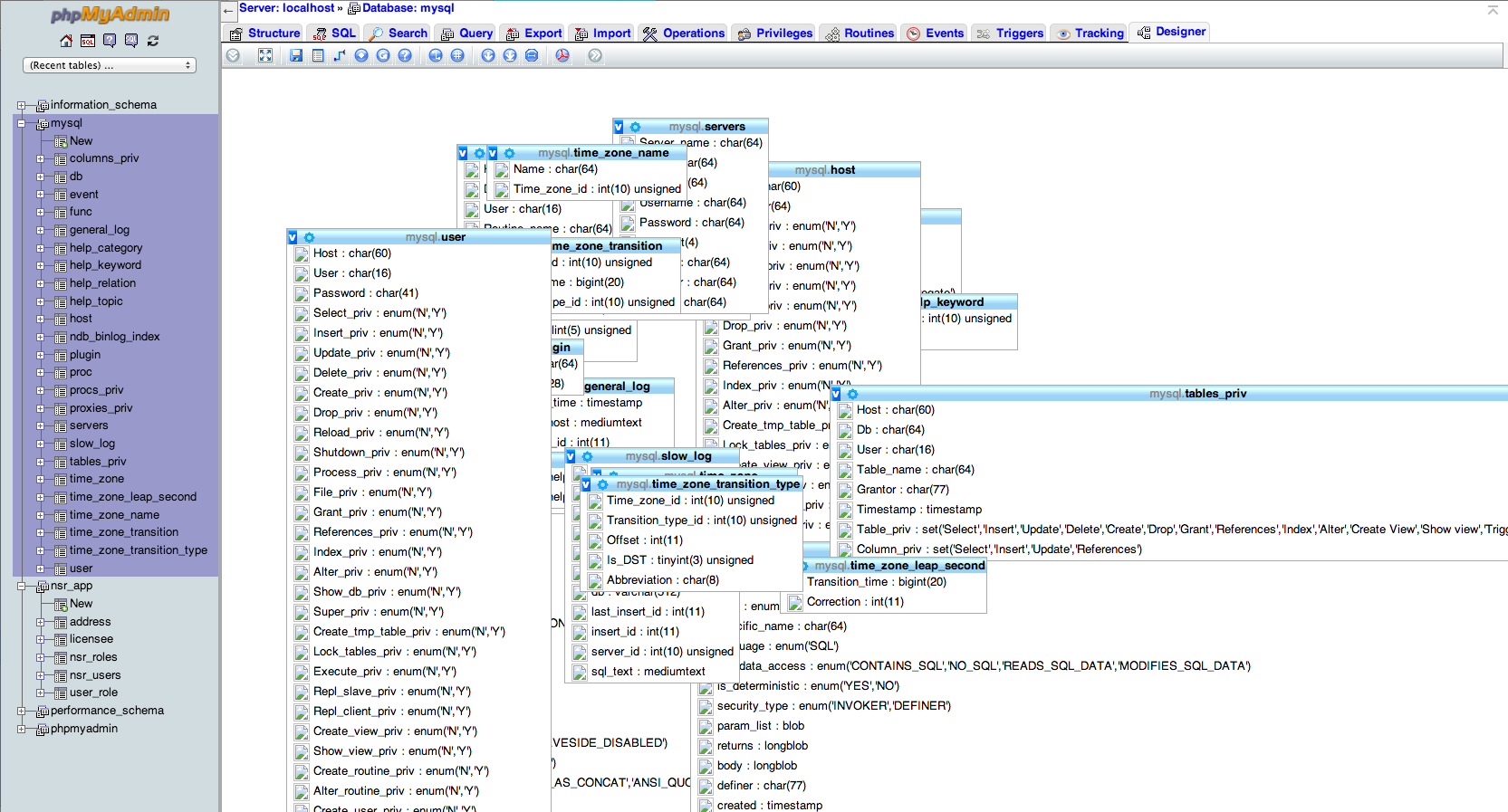The image size is (1508, 812).
Task: Open time_zone_leap_second table in tree
Action: [133, 497]
